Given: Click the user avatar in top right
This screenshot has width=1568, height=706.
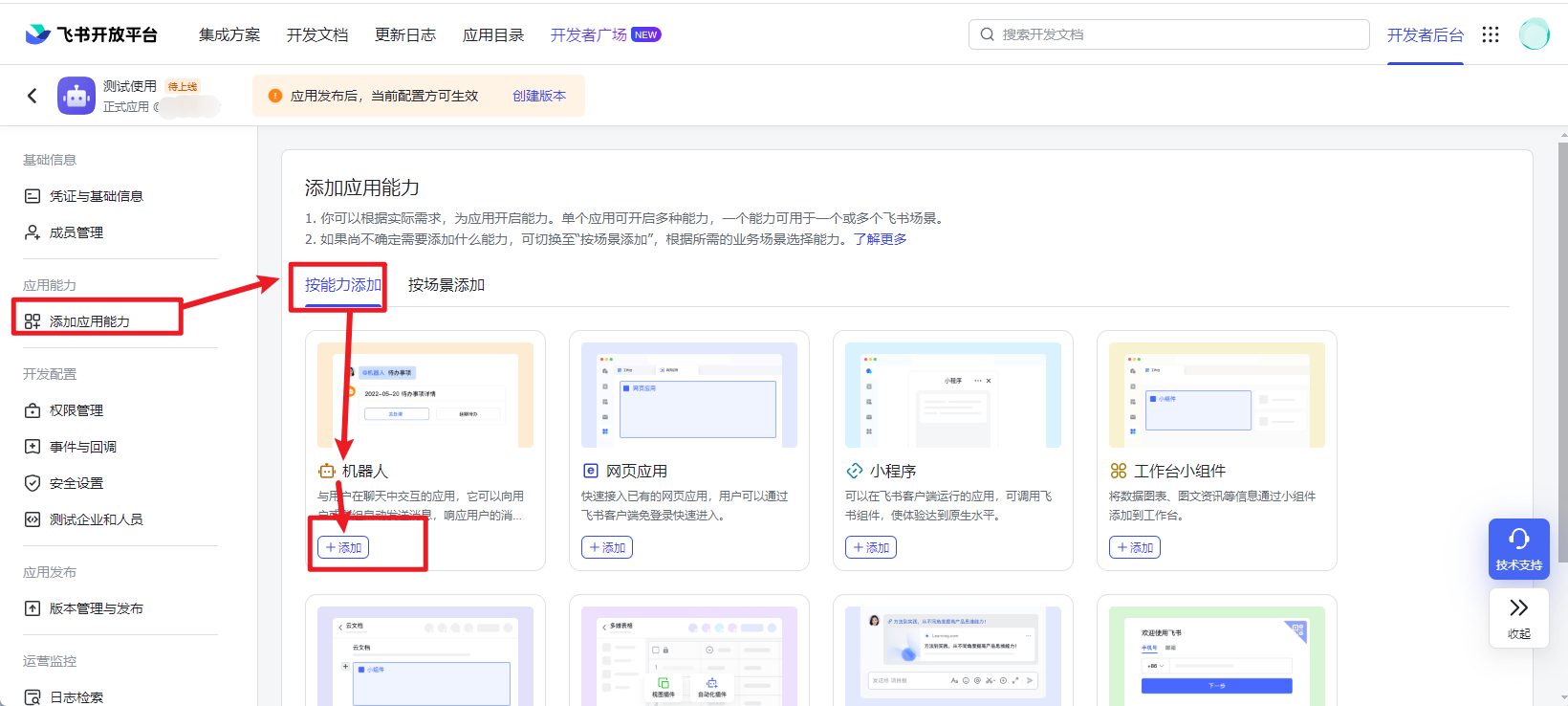Looking at the screenshot, I should click(1534, 34).
